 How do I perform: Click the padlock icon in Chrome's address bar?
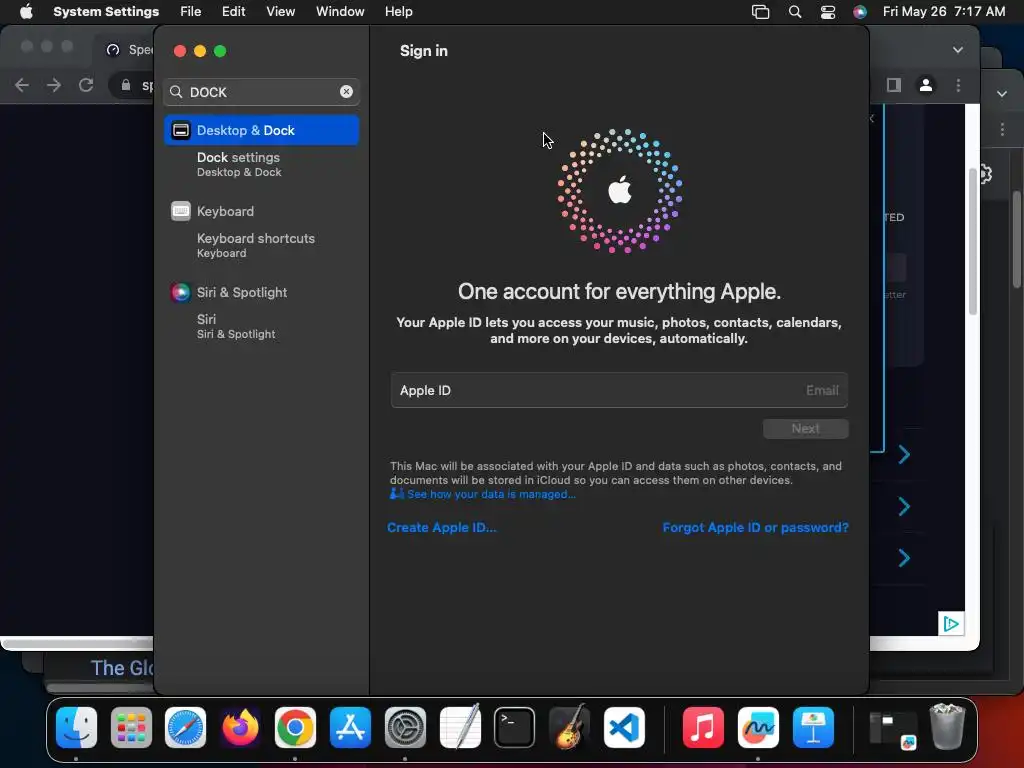coord(126,85)
